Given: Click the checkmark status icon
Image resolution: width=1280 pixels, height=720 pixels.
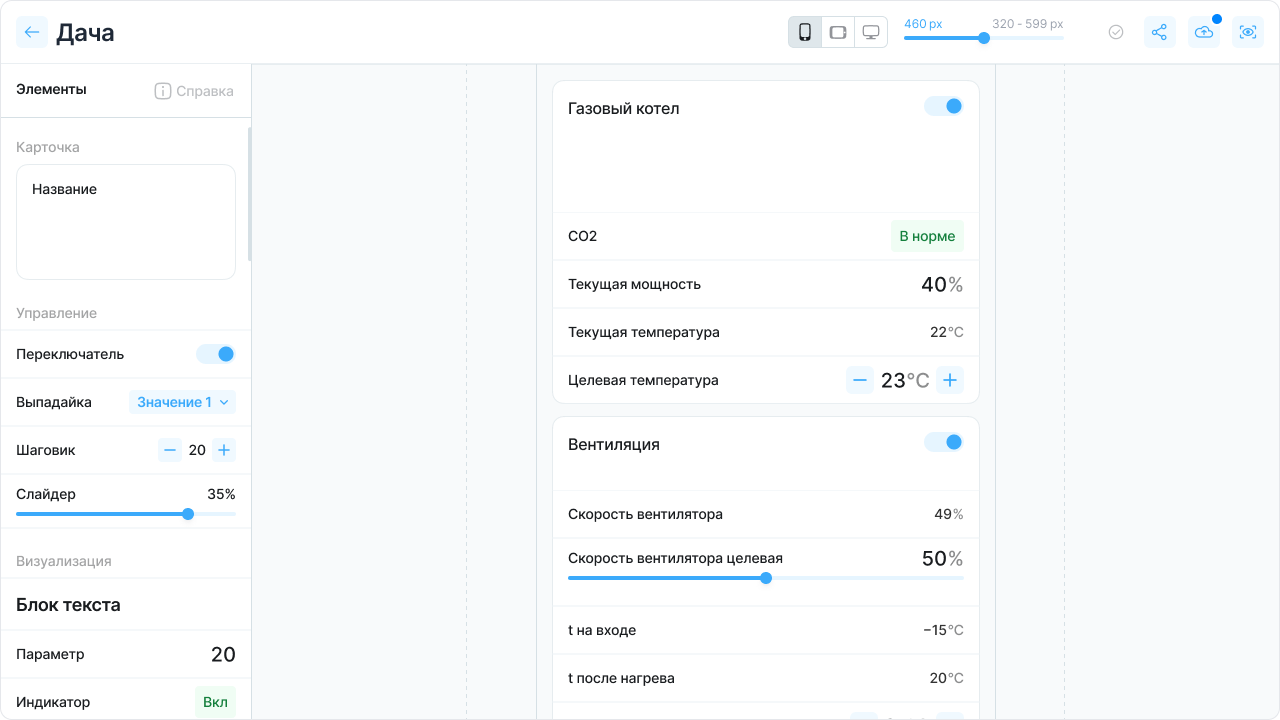Looking at the screenshot, I should click(x=1116, y=32).
